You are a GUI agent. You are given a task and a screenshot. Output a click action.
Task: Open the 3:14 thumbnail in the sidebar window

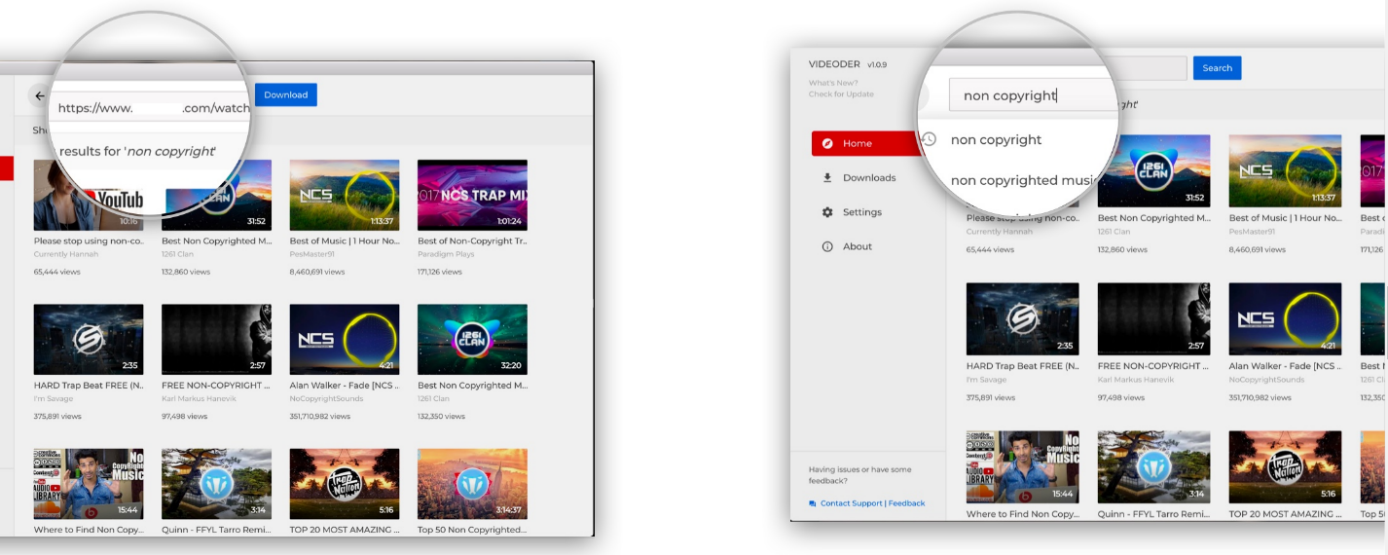pyautogui.click(x=1154, y=467)
